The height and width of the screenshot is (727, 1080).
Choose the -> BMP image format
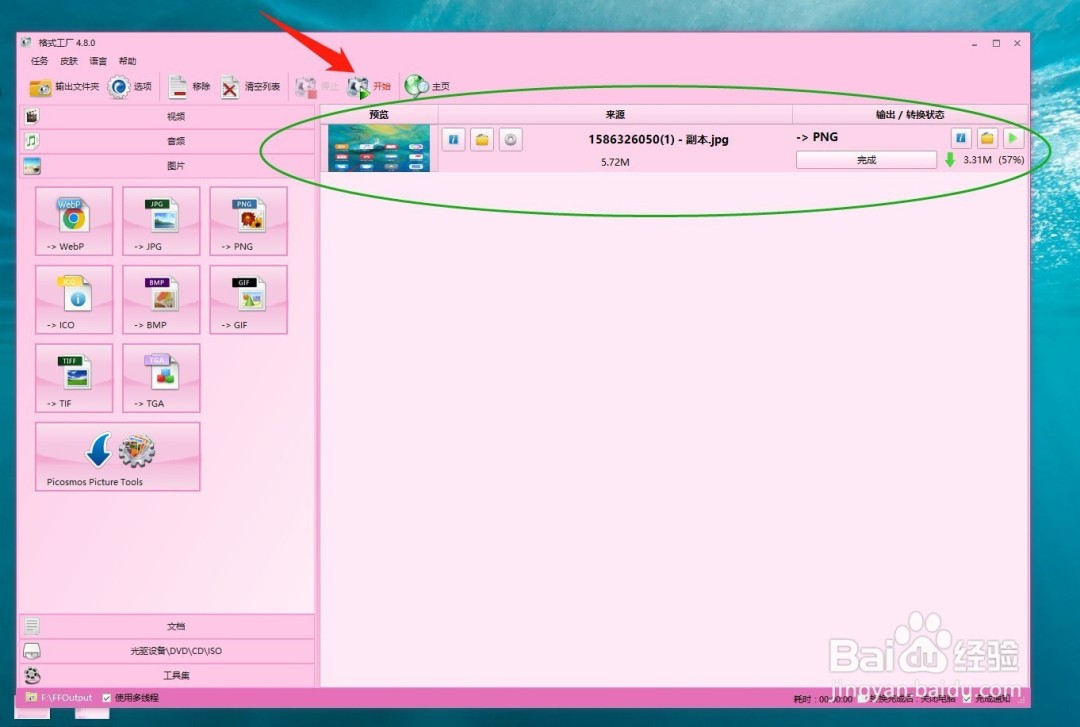(x=161, y=300)
